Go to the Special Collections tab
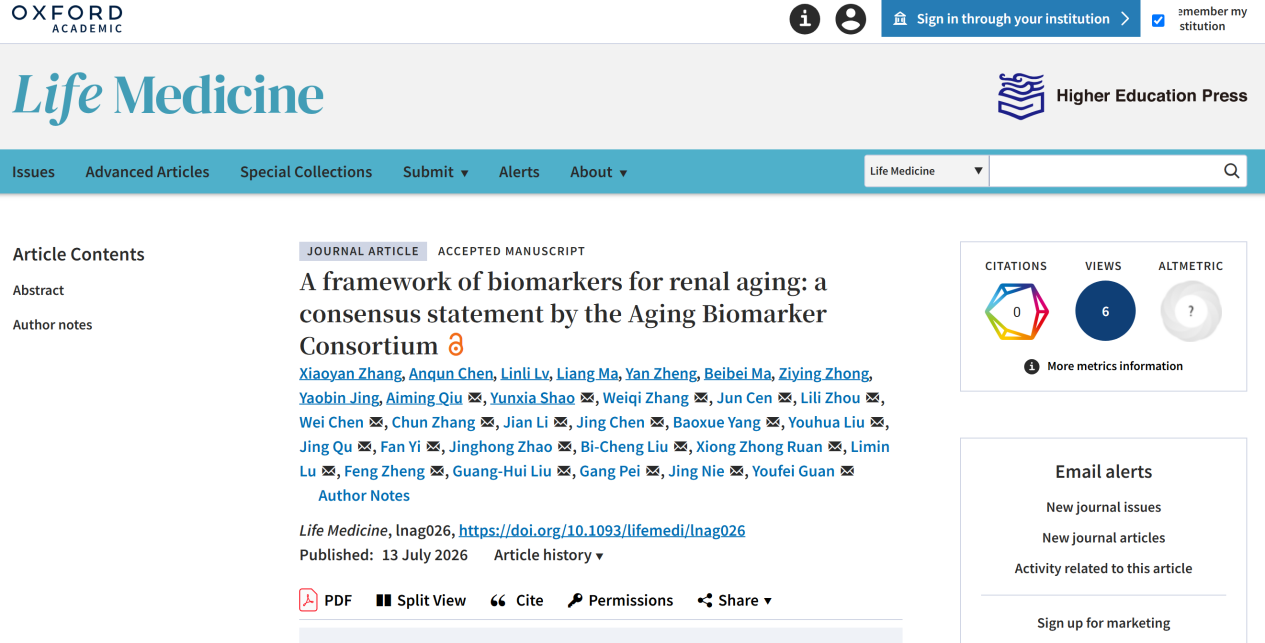The height and width of the screenshot is (643, 1265). [306, 172]
